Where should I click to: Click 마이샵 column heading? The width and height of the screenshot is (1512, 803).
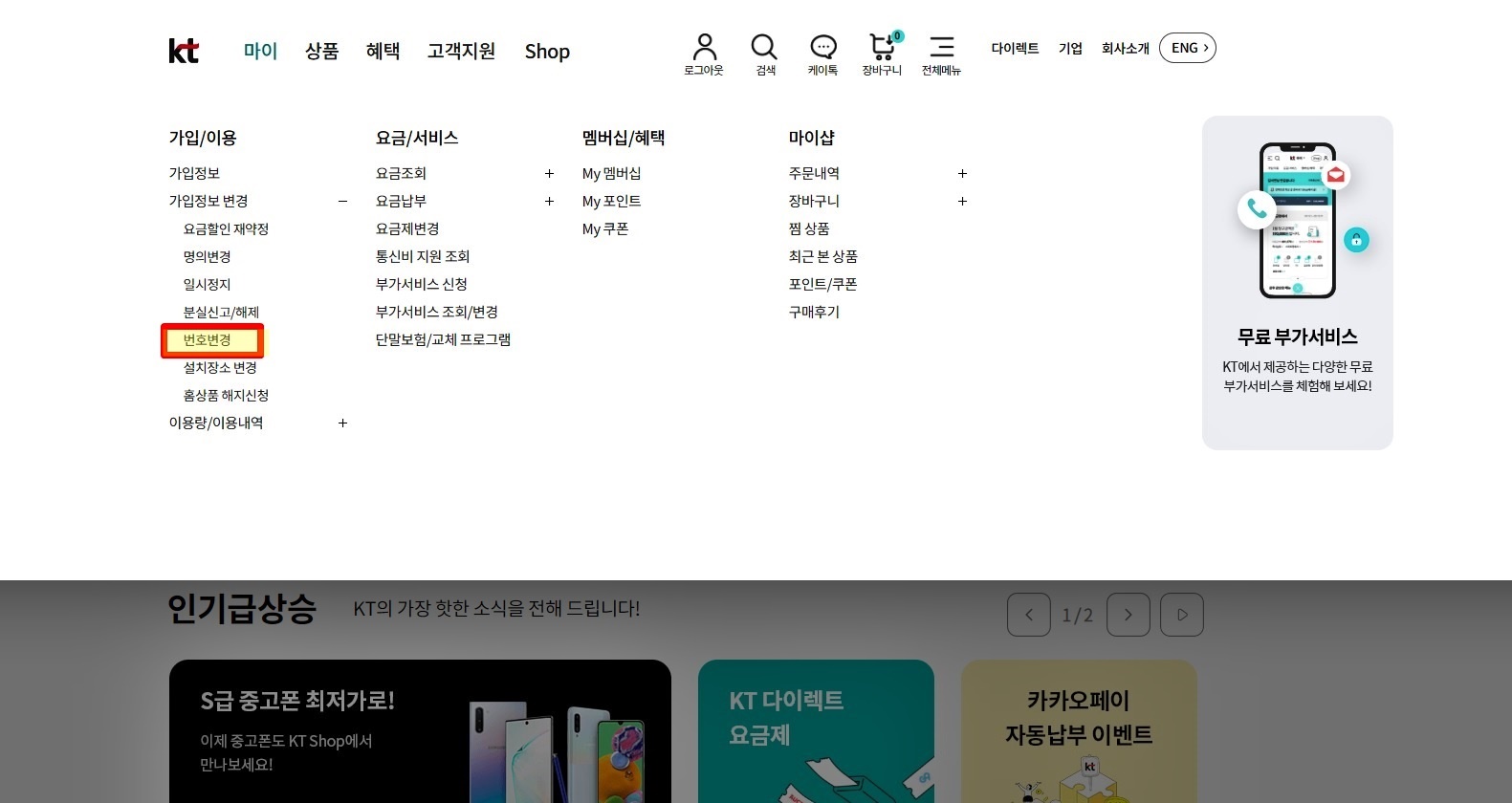tap(812, 138)
